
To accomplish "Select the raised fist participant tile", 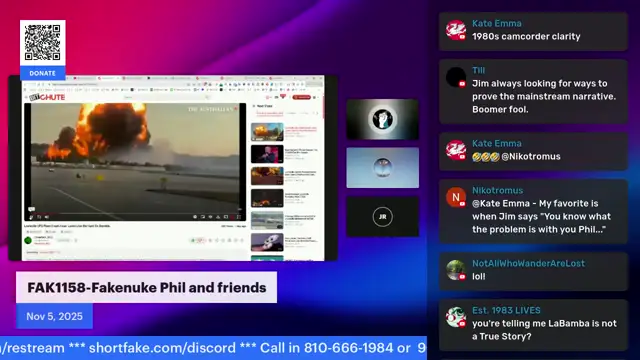I will coord(382,119).
